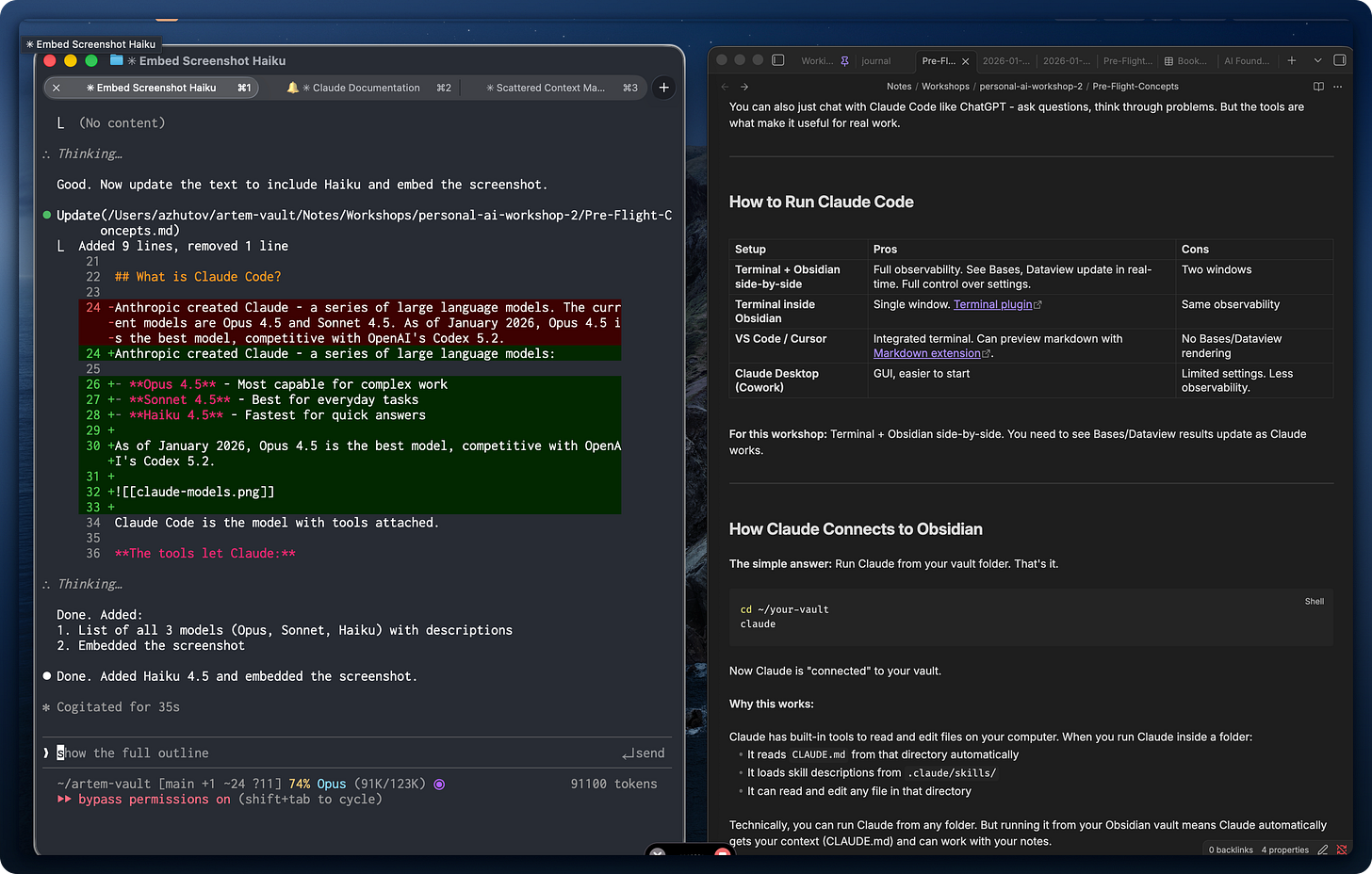
Task: Click the pin icon on the Worki... tab
Action: coord(844,60)
